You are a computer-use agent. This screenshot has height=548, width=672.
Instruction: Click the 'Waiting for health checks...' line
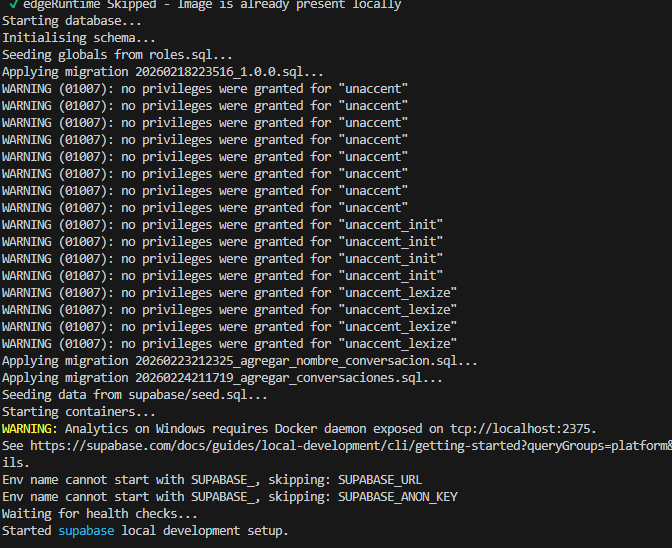coord(100,514)
